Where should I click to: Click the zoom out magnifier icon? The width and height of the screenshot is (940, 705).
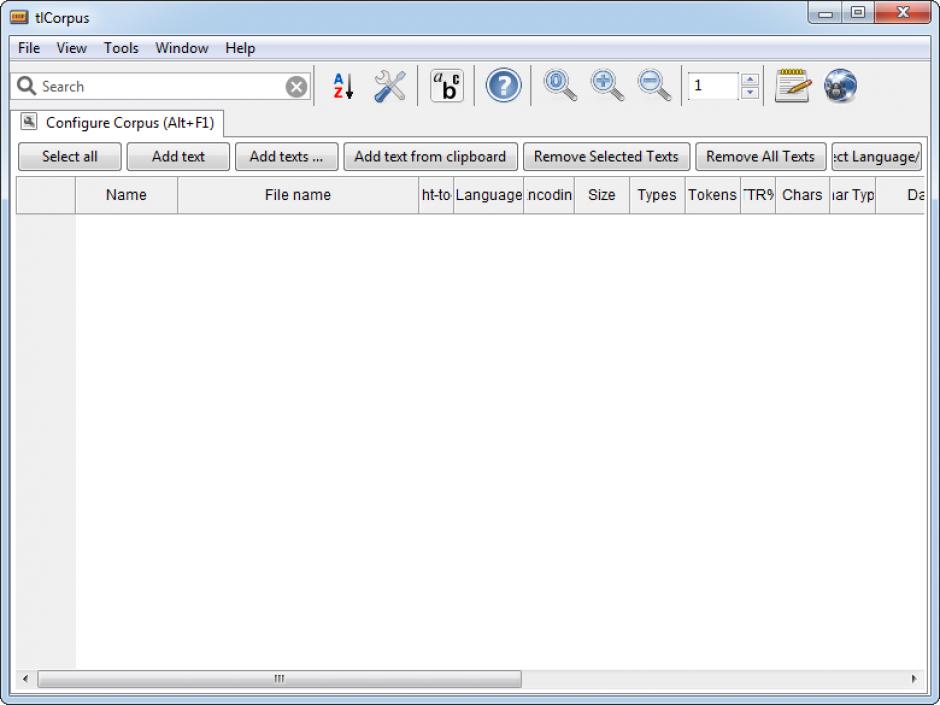point(655,86)
